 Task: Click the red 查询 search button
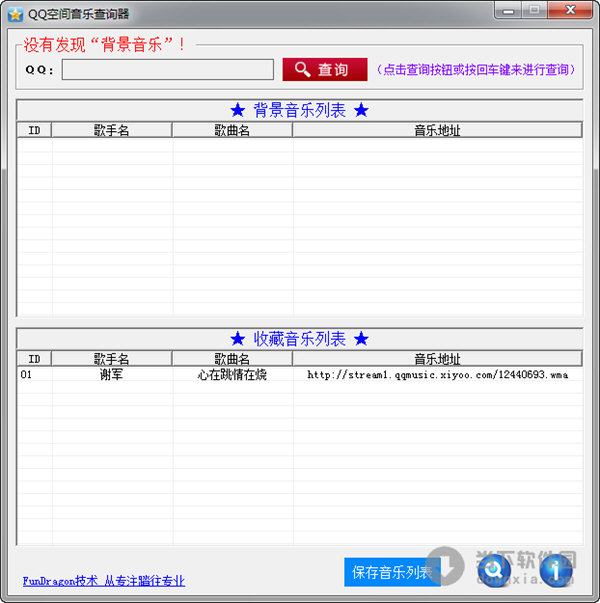(x=325, y=70)
